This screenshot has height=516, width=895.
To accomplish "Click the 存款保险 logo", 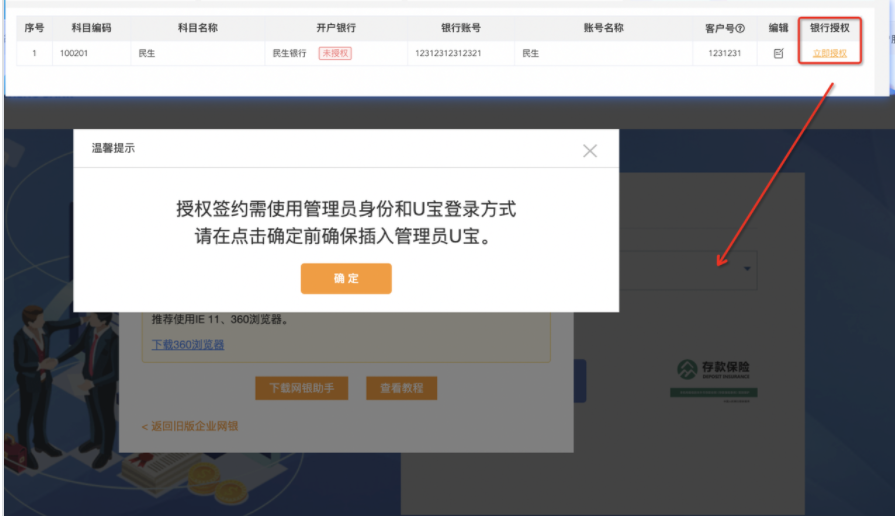I will 713,374.
